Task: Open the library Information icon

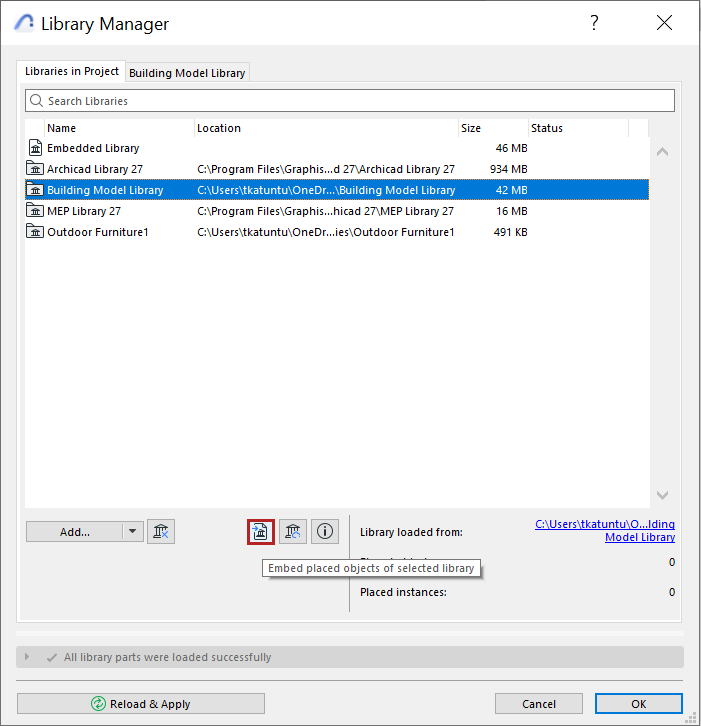Action: [325, 532]
